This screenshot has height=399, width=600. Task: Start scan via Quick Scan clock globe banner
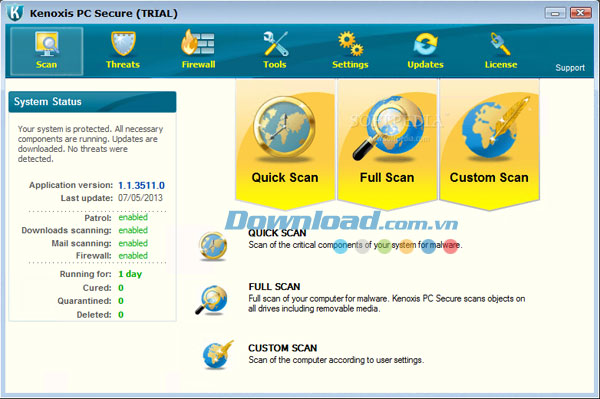(x=285, y=144)
